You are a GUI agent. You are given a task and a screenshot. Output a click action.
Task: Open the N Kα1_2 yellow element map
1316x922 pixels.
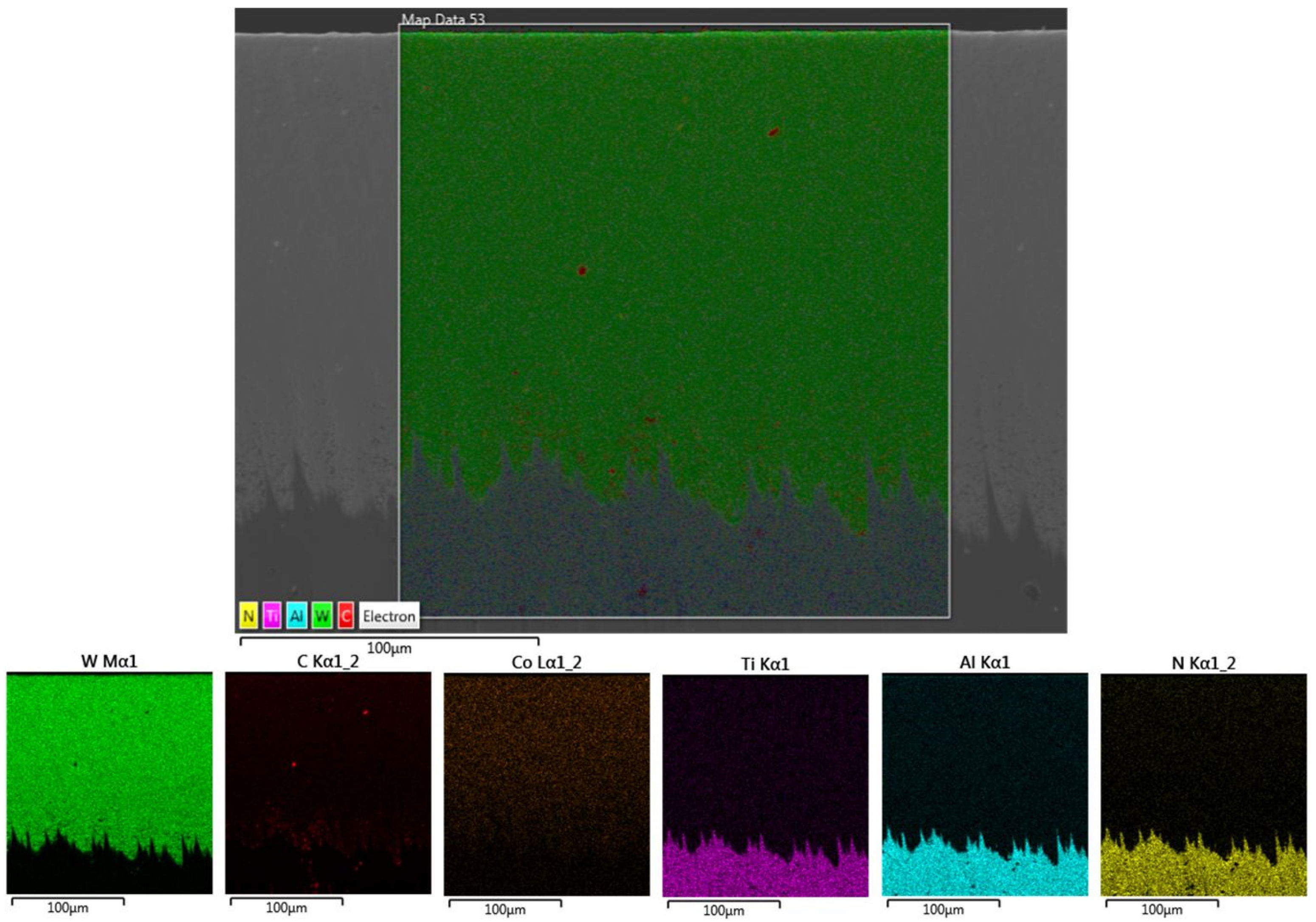click(x=1203, y=784)
